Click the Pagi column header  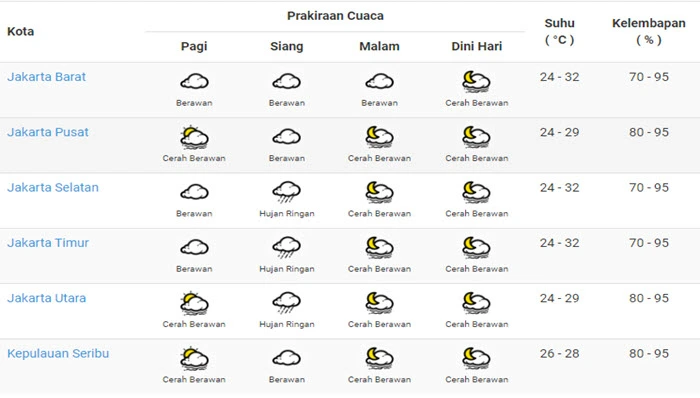point(194,46)
